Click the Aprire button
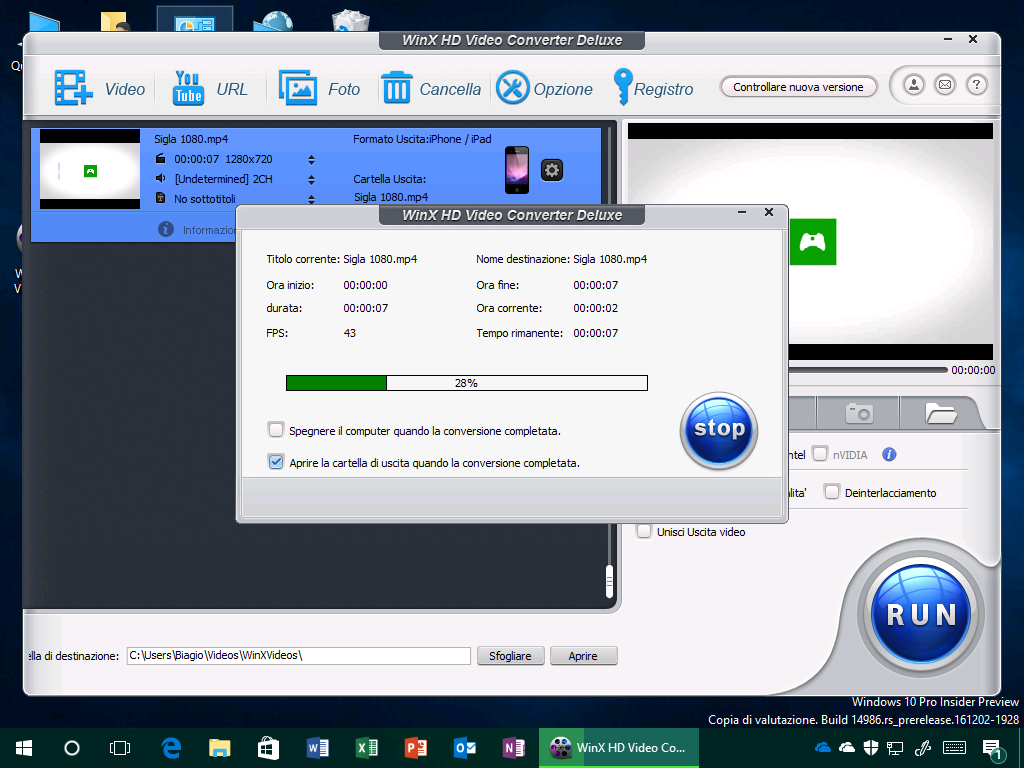 coord(583,656)
